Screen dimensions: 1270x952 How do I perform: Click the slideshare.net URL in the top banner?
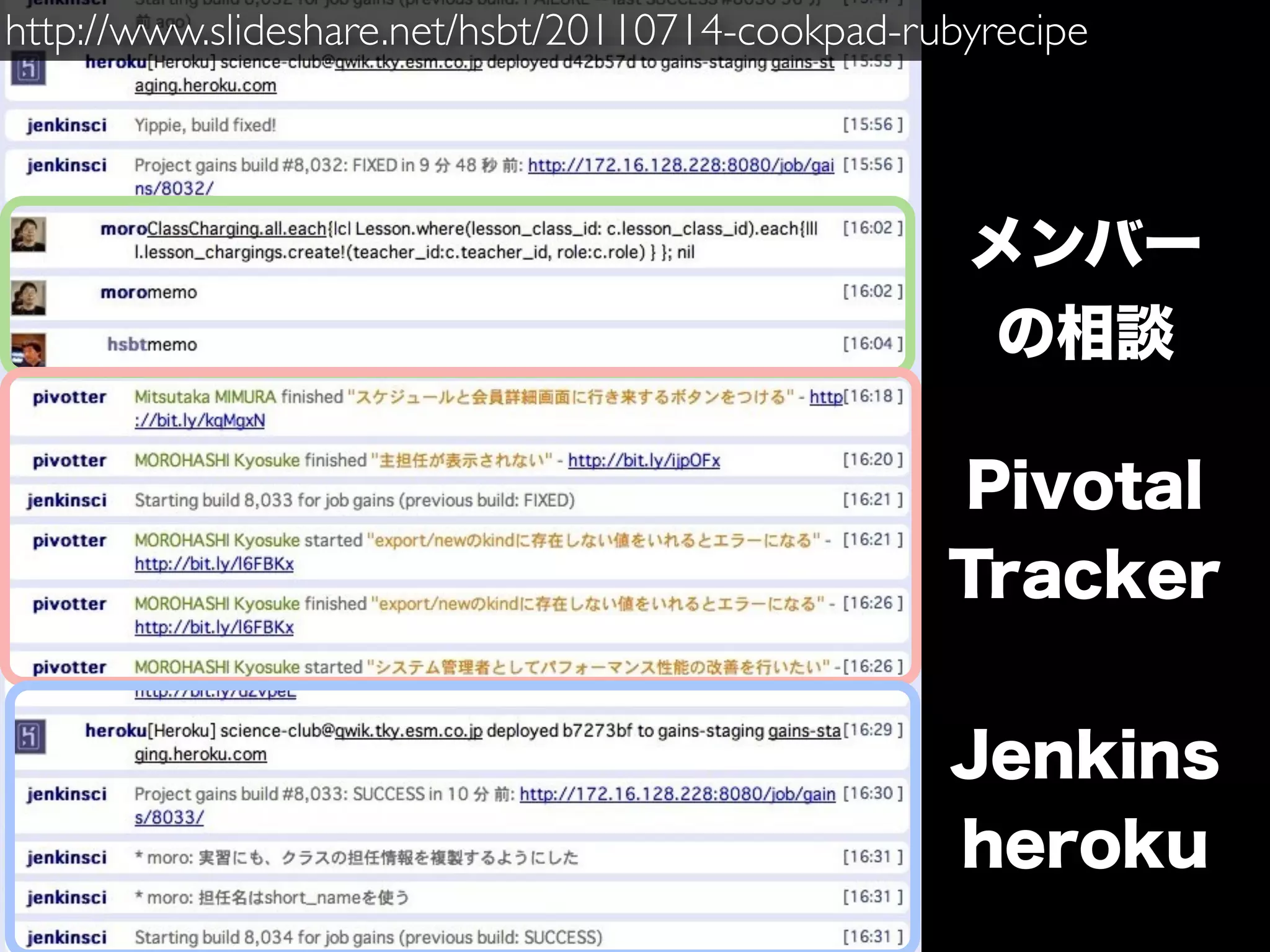546,31
